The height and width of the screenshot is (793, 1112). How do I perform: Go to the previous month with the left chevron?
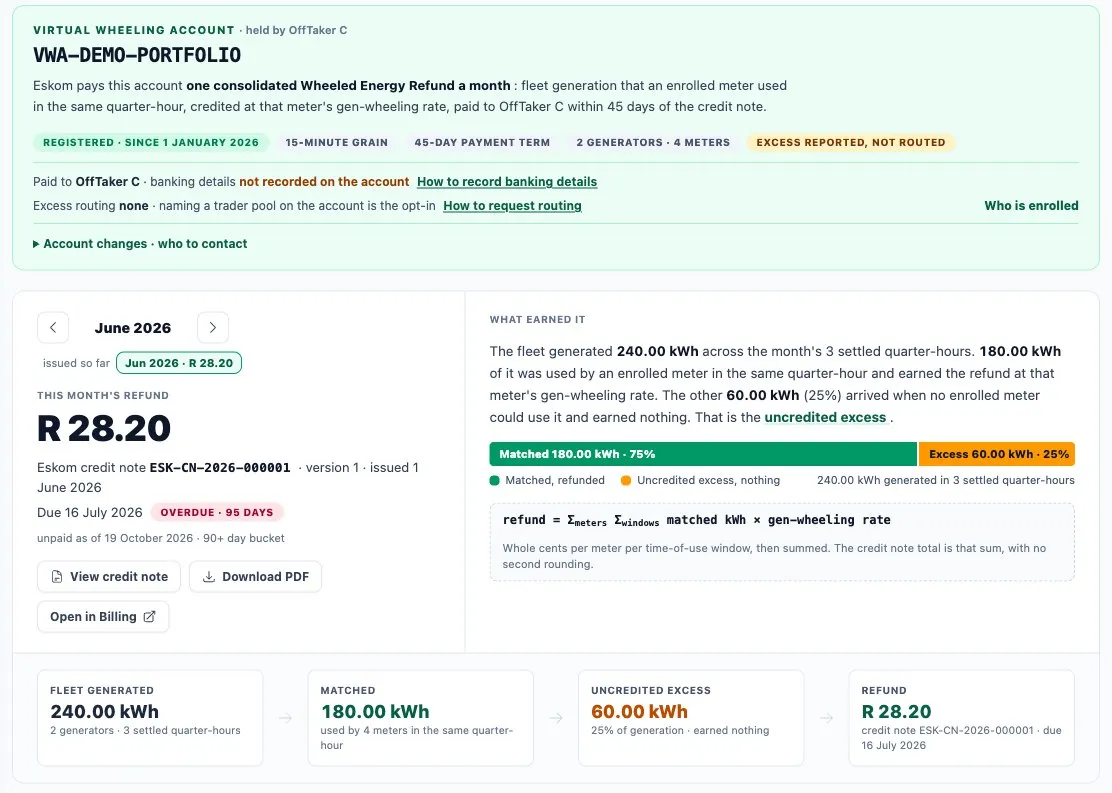tap(53, 328)
